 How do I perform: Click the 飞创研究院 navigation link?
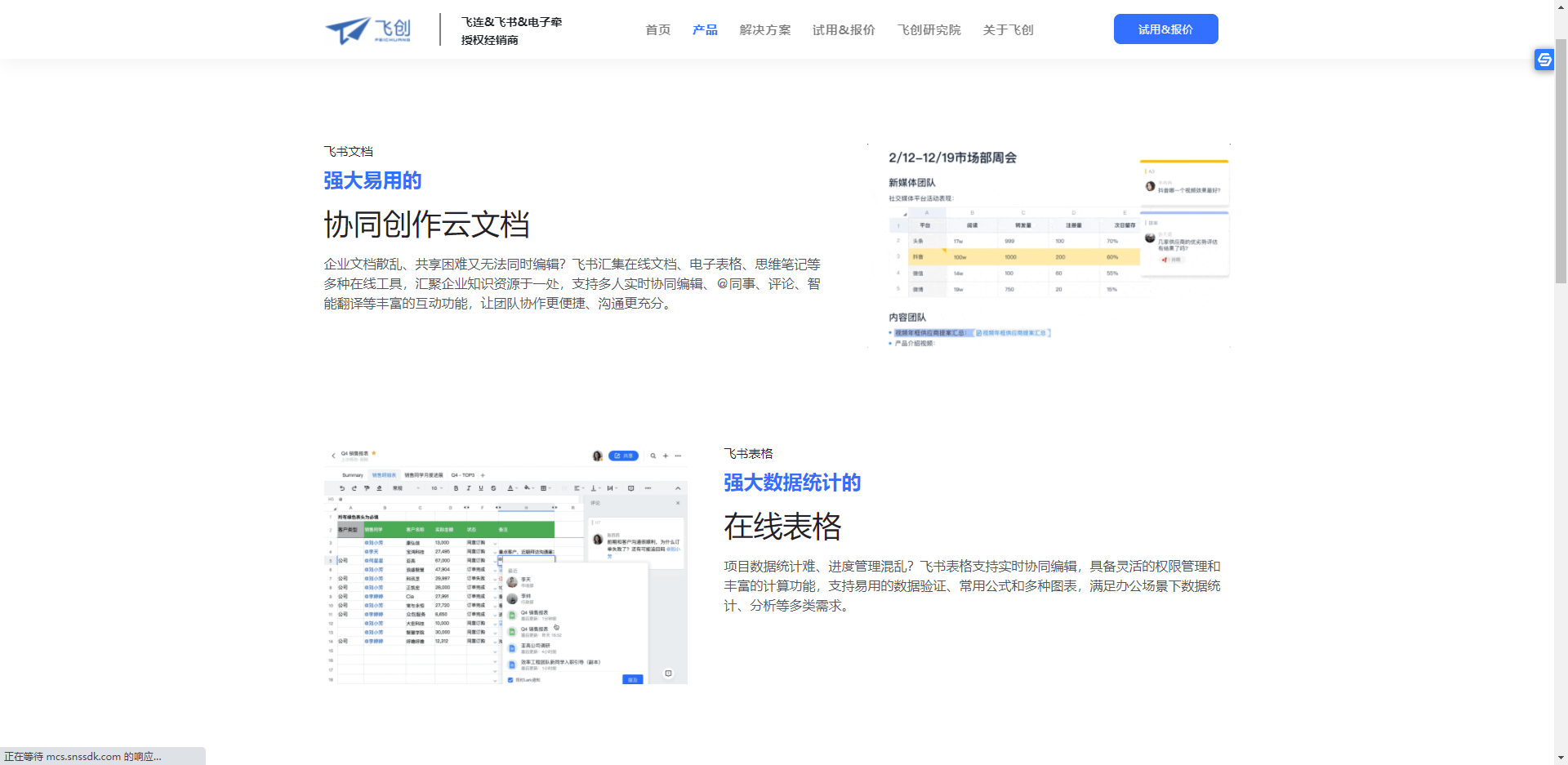pos(929,30)
